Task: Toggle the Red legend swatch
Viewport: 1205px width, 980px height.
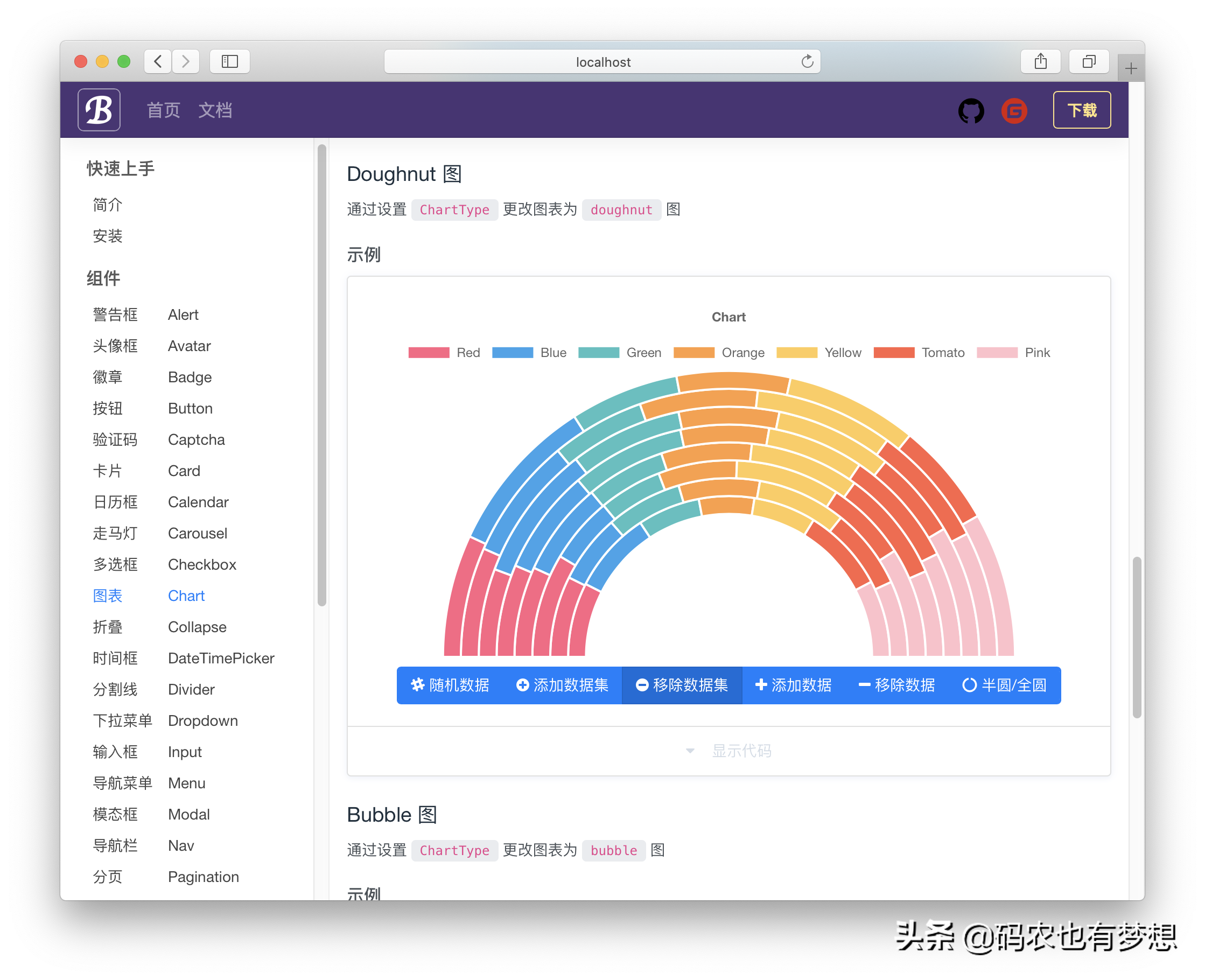Action: tap(429, 352)
